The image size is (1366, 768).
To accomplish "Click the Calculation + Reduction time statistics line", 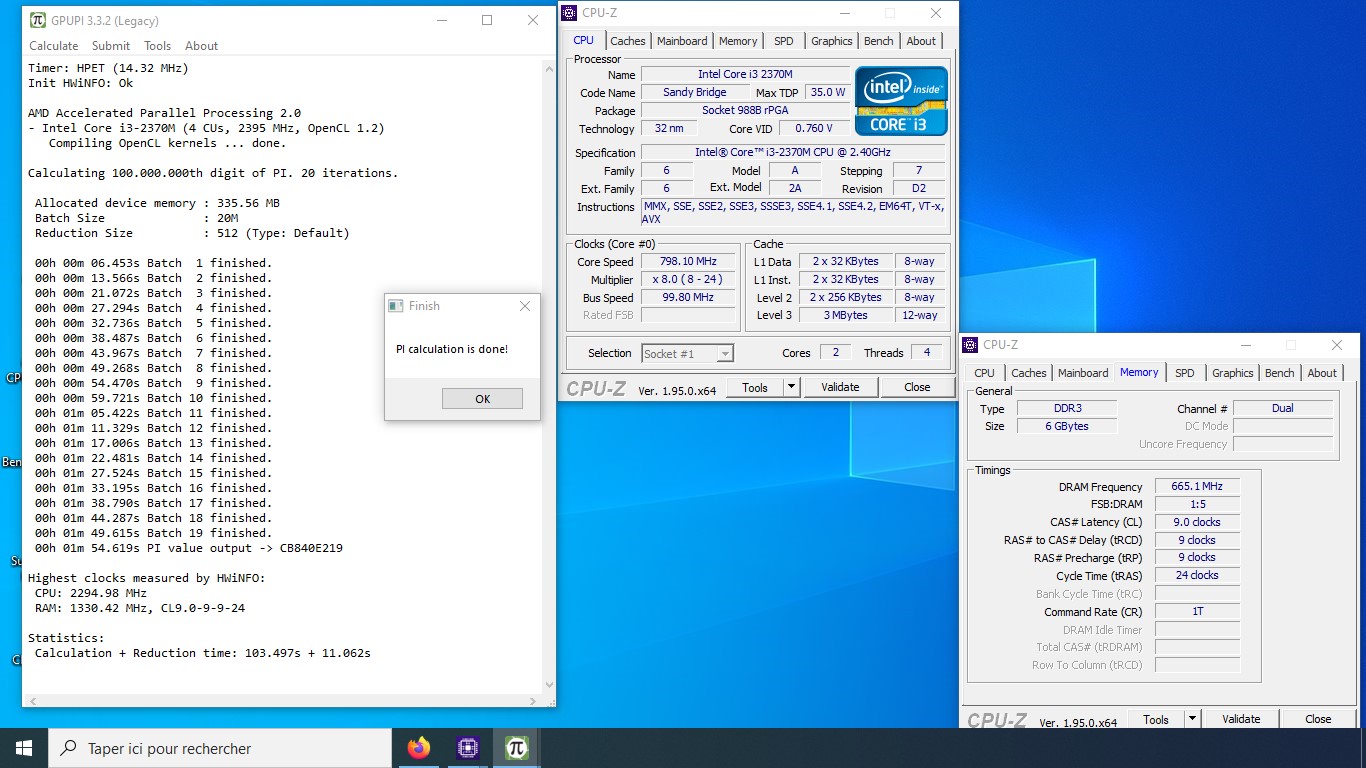I will (203, 653).
